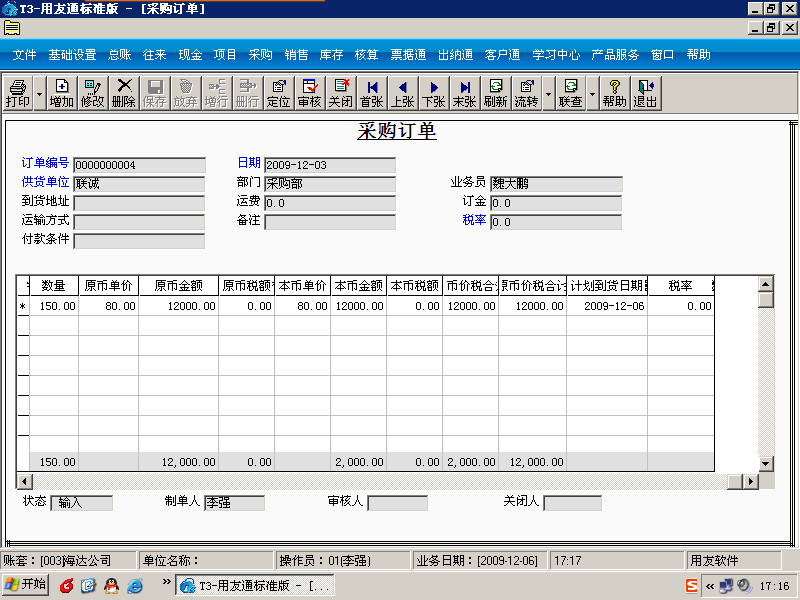Image resolution: width=800 pixels, height=600 pixels.
Task: Click the 增加 add toolbar icon
Action: pyautogui.click(x=62, y=93)
